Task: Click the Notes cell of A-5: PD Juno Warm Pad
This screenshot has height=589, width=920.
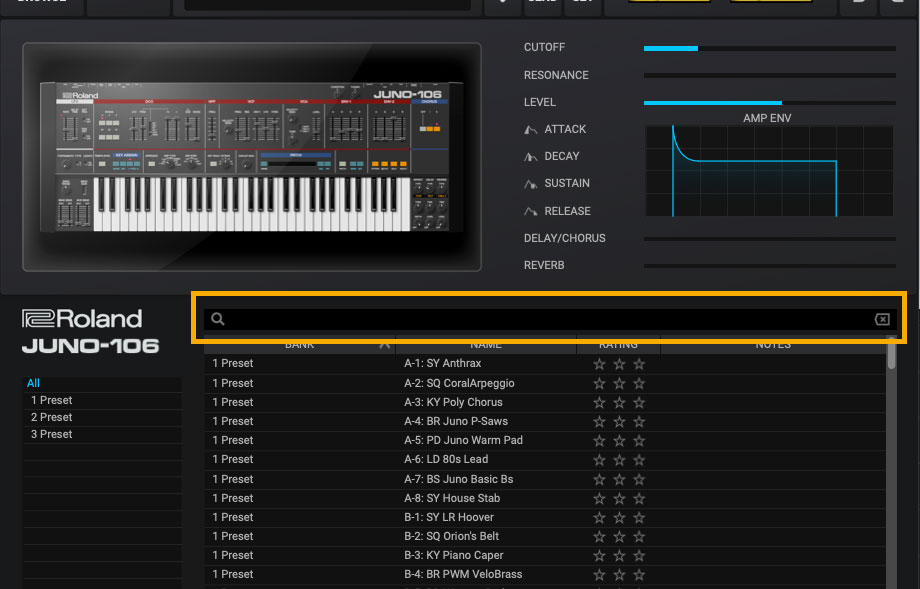Action: pyautogui.click(x=773, y=440)
